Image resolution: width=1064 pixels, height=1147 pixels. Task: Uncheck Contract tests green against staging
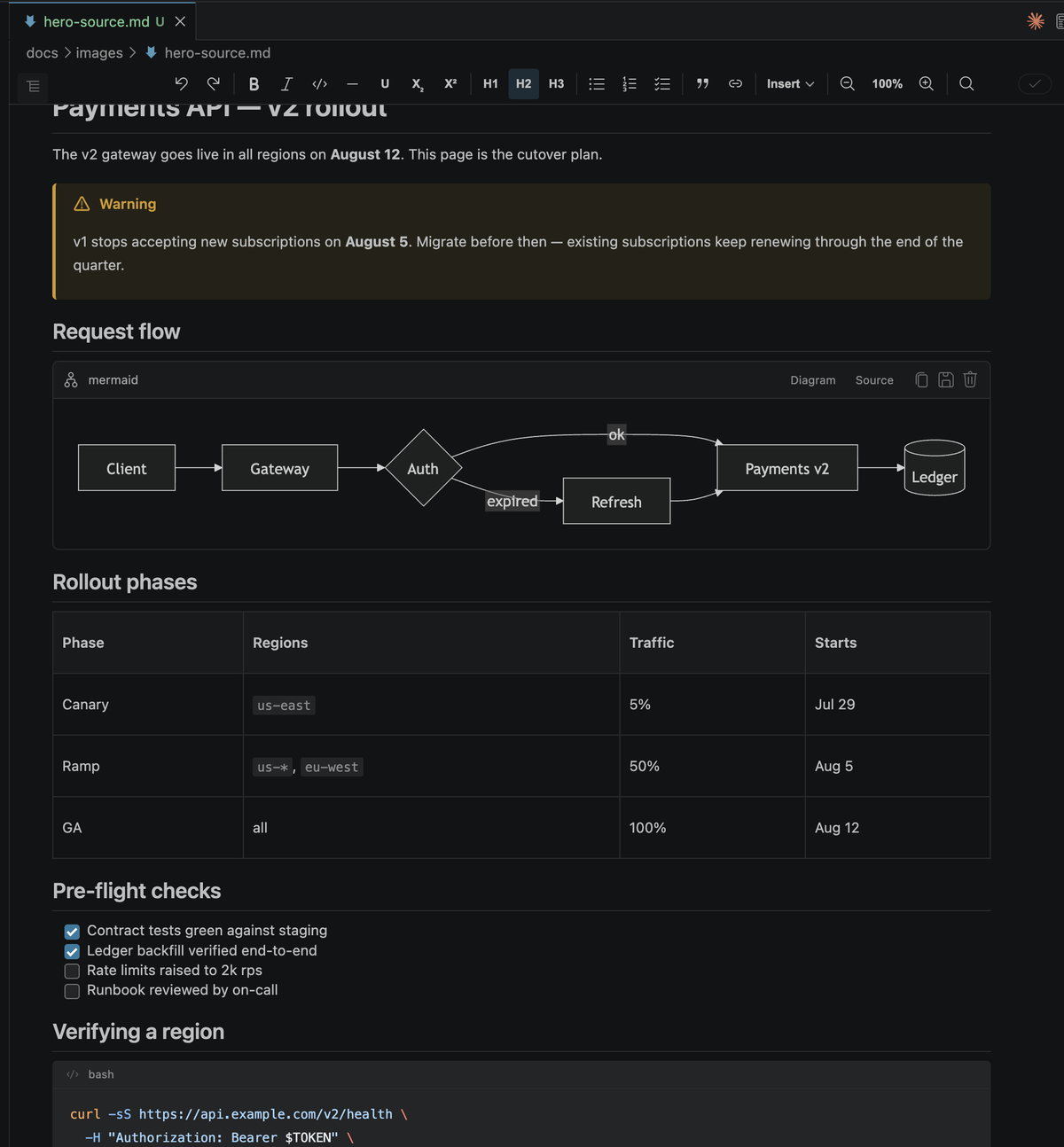tap(72, 932)
